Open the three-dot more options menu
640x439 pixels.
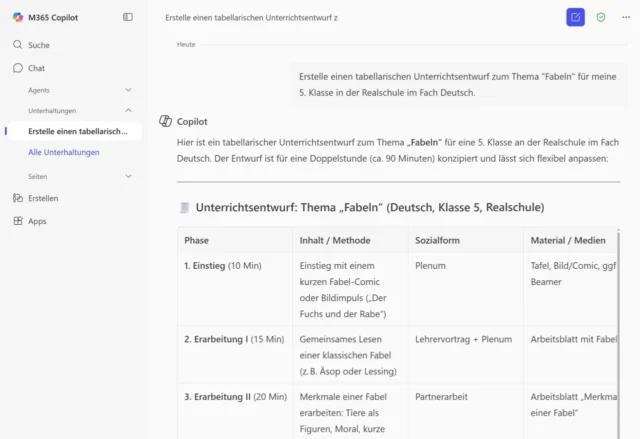pyautogui.click(x=626, y=17)
